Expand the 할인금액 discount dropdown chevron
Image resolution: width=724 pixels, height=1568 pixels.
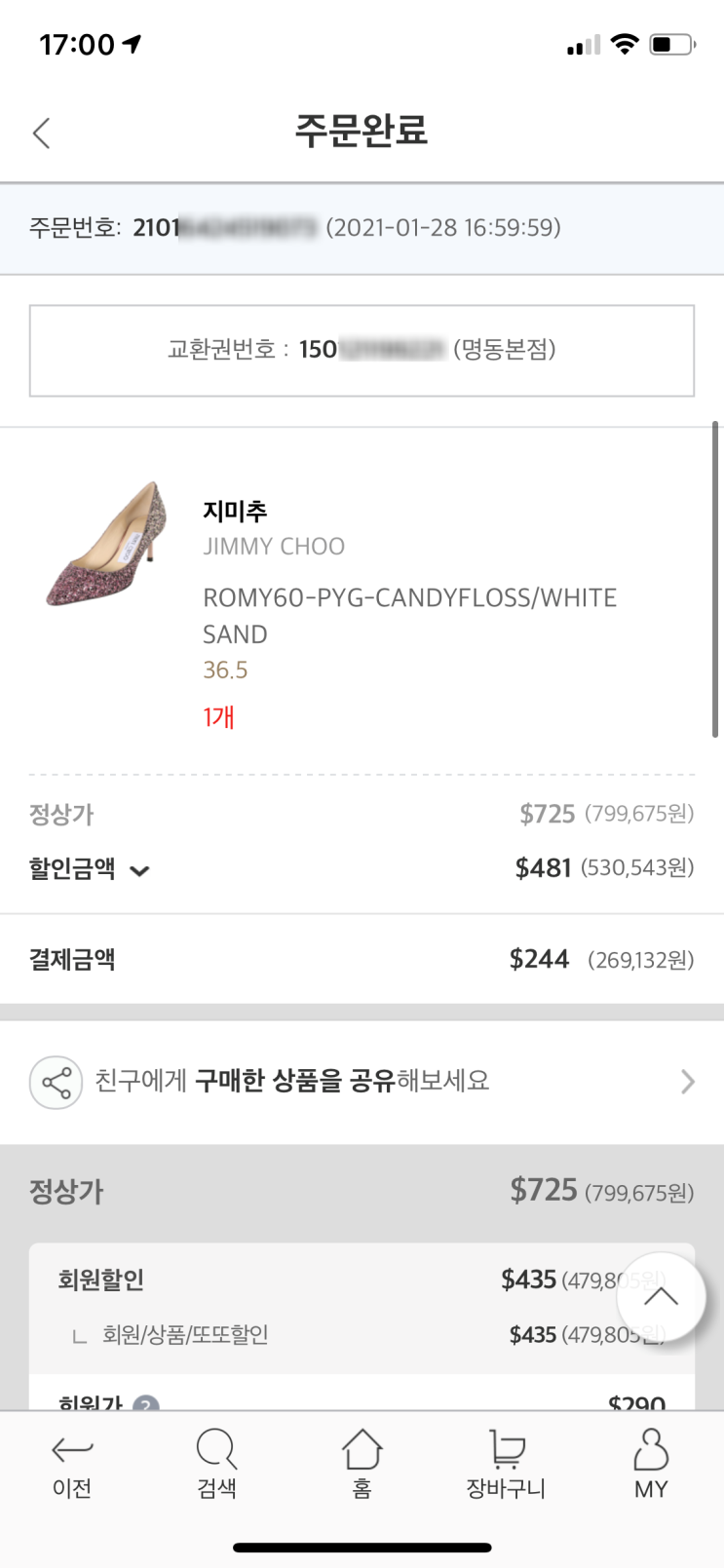click(x=139, y=871)
